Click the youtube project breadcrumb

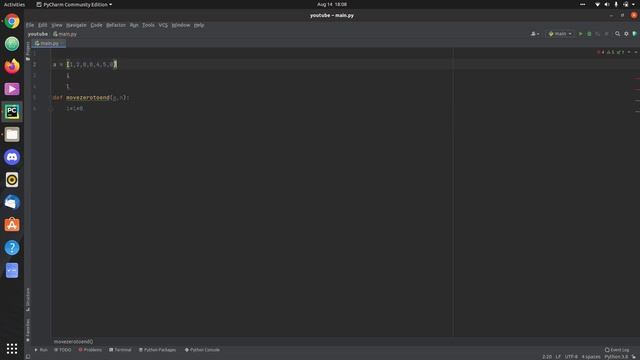click(x=38, y=34)
